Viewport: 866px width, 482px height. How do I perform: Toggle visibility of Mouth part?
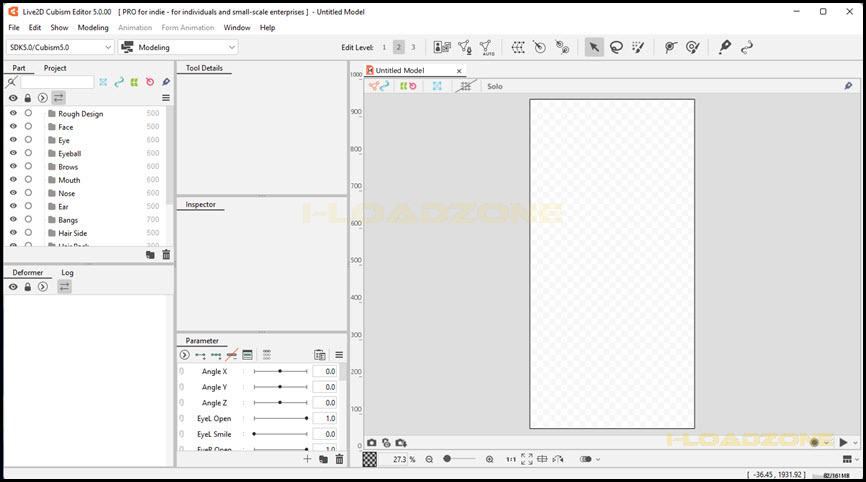pyautogui.click(x=13, y=179)
